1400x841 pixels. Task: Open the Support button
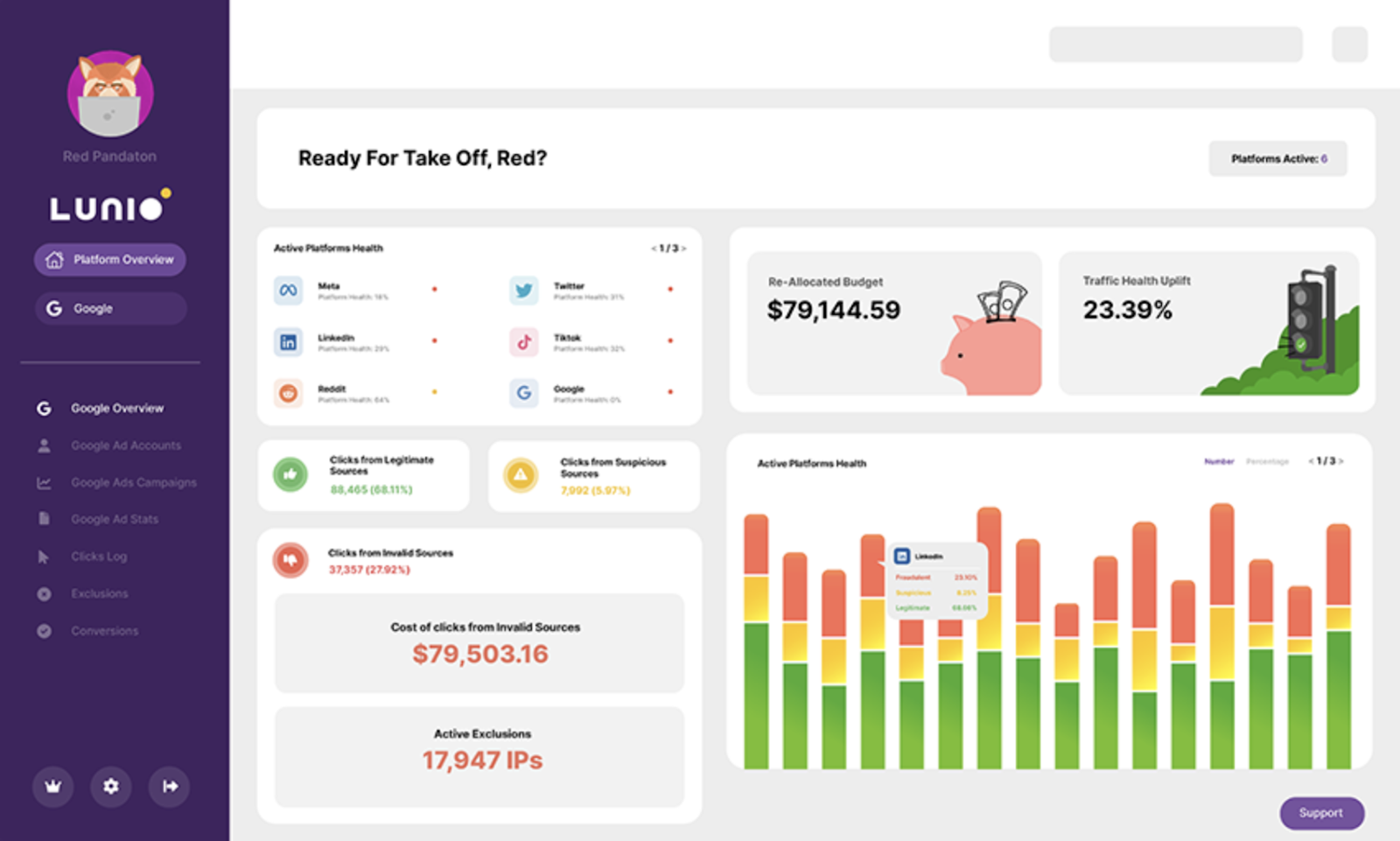[x=1321, y=813]
